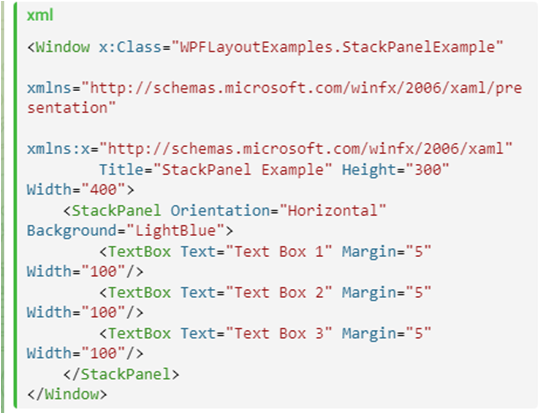This screenshot has height=418, width=545.
Task: Click the "Horizontal" orientation value
Action: 333,211
